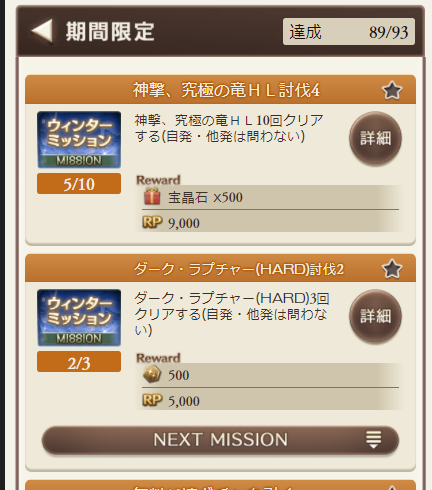Expand the NEXT MISSION list

(x=220, y=440)
